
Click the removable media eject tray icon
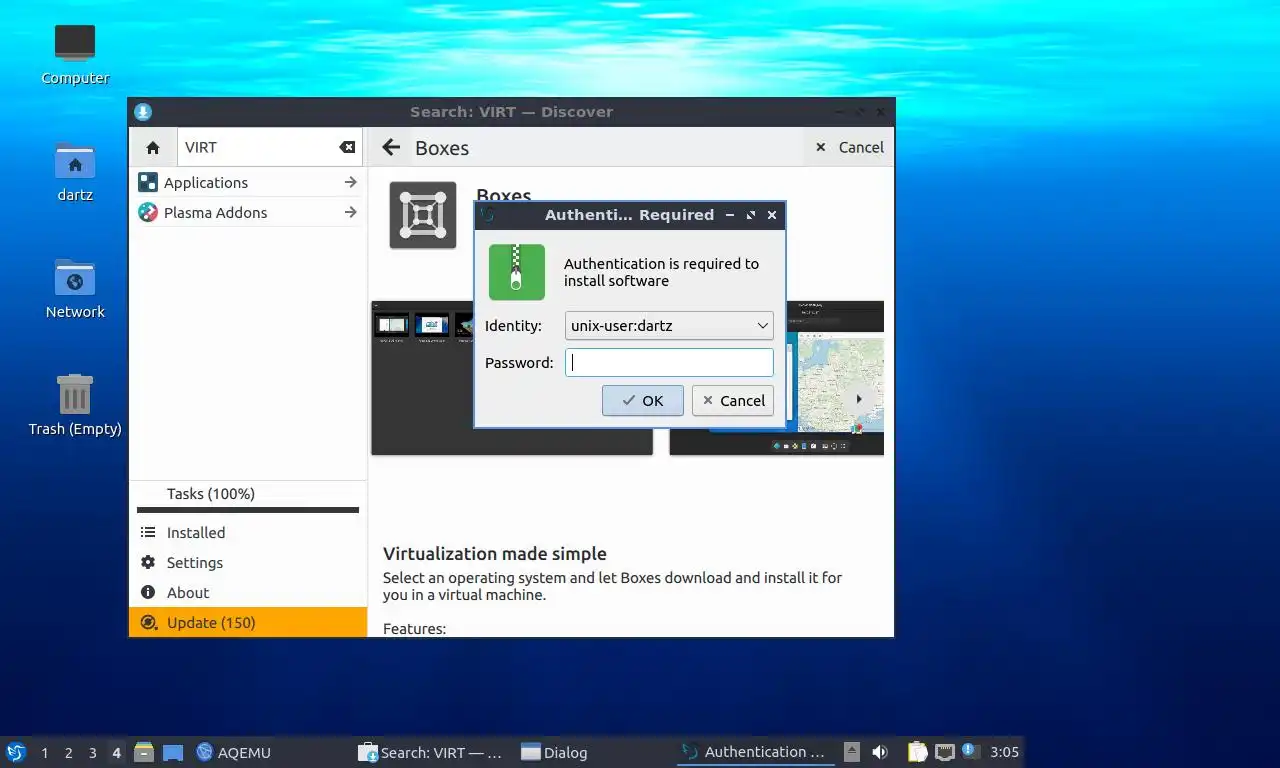click(x=852, y=752)
